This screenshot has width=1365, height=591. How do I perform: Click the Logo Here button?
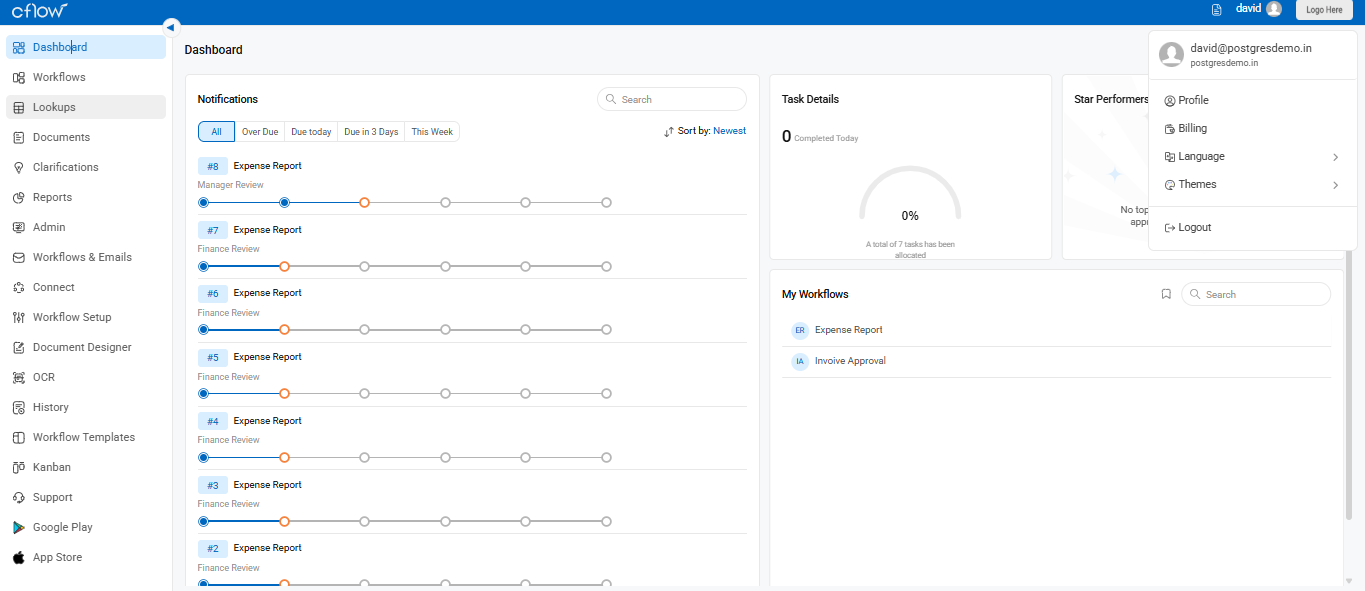pos(1324,10)
